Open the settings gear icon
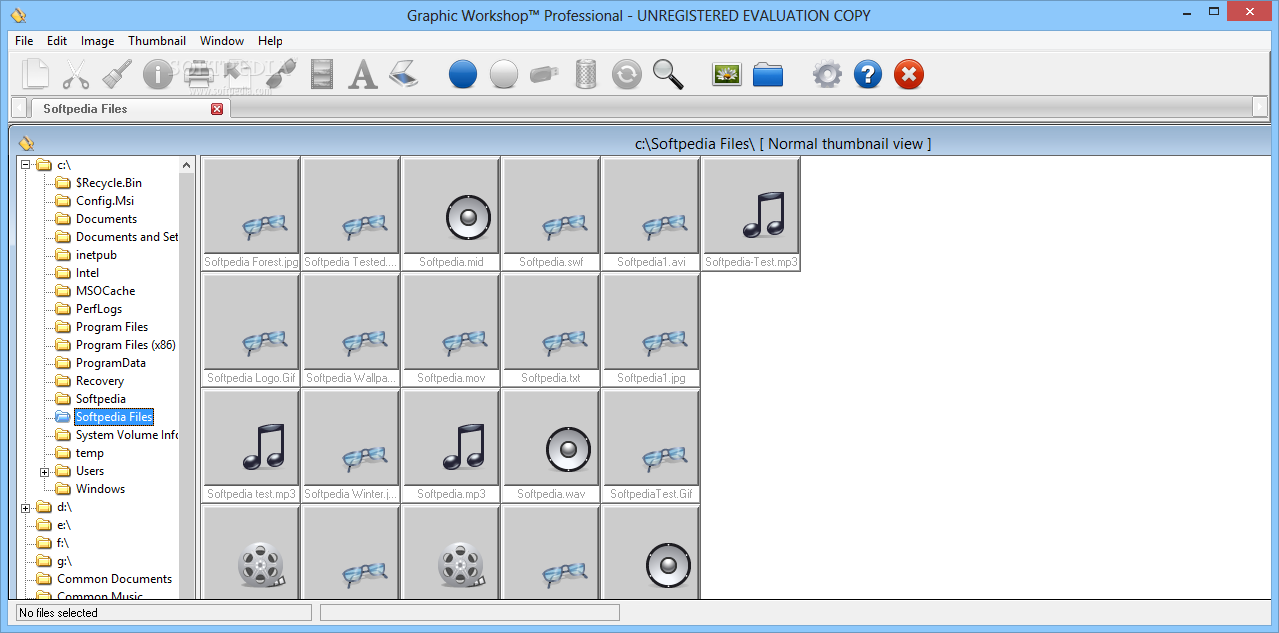This screenshot has height=633, width=1279. pos(827,74)
